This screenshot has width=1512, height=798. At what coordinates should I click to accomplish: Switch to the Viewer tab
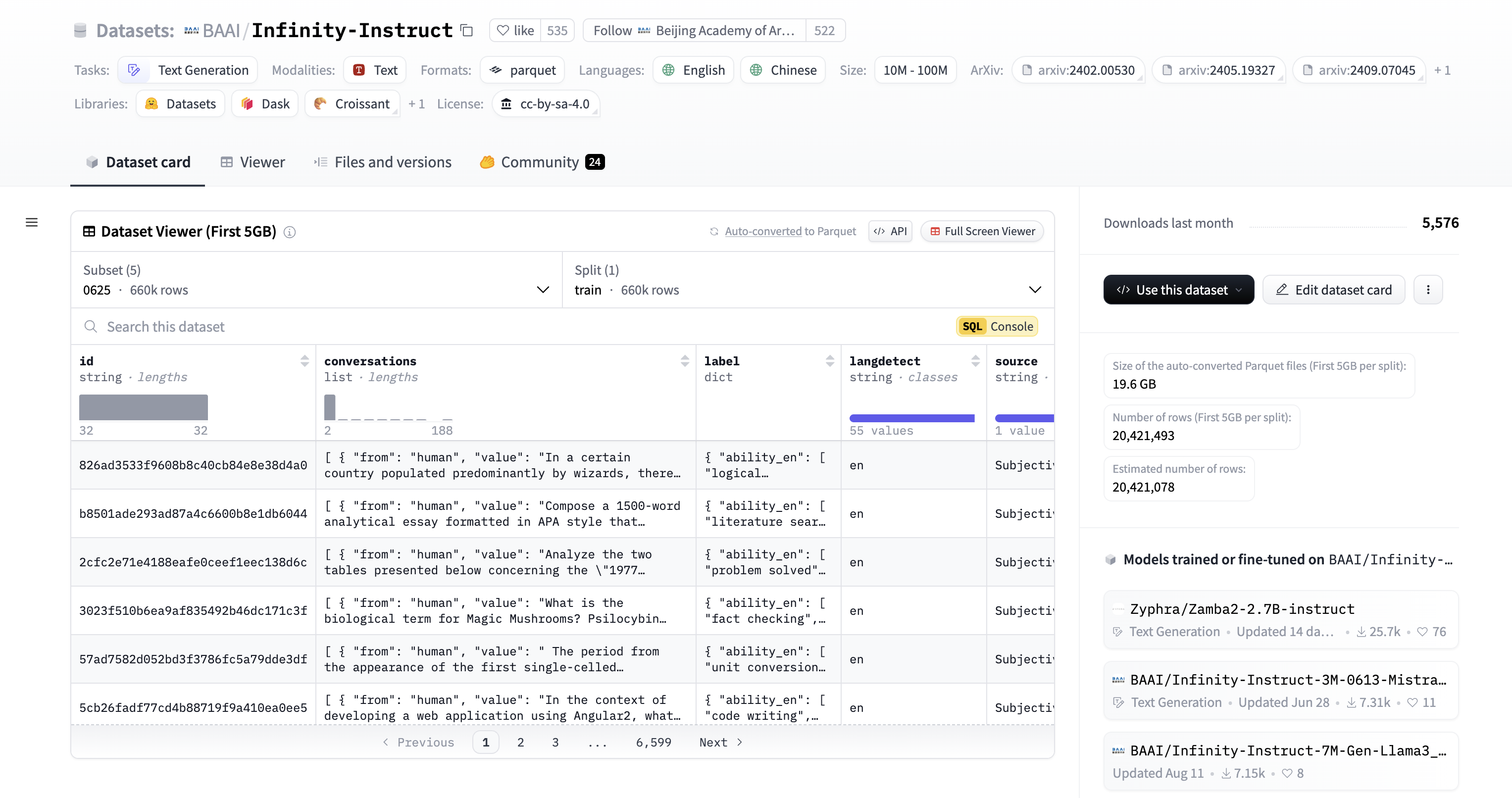pos(252,162)
